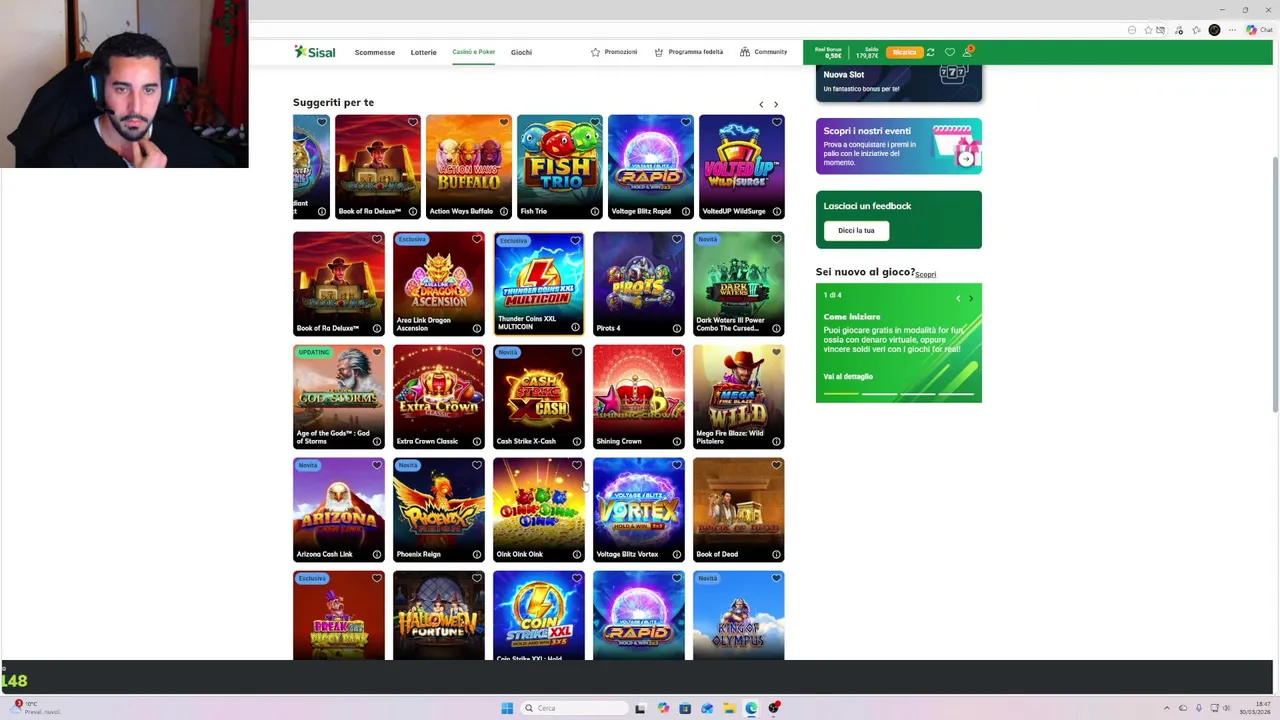Open Microsoft Store from the taskbar

click(685, 708)
